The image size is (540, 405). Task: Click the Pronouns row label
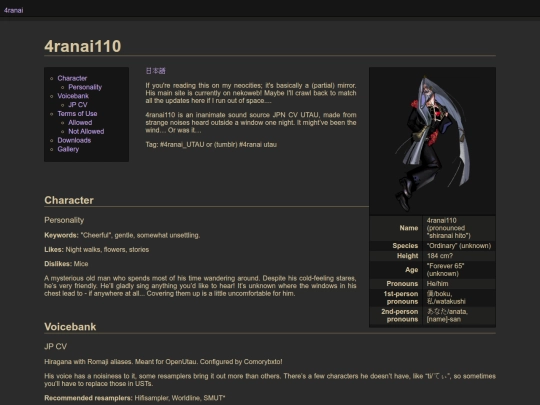(x=402, y=284)
